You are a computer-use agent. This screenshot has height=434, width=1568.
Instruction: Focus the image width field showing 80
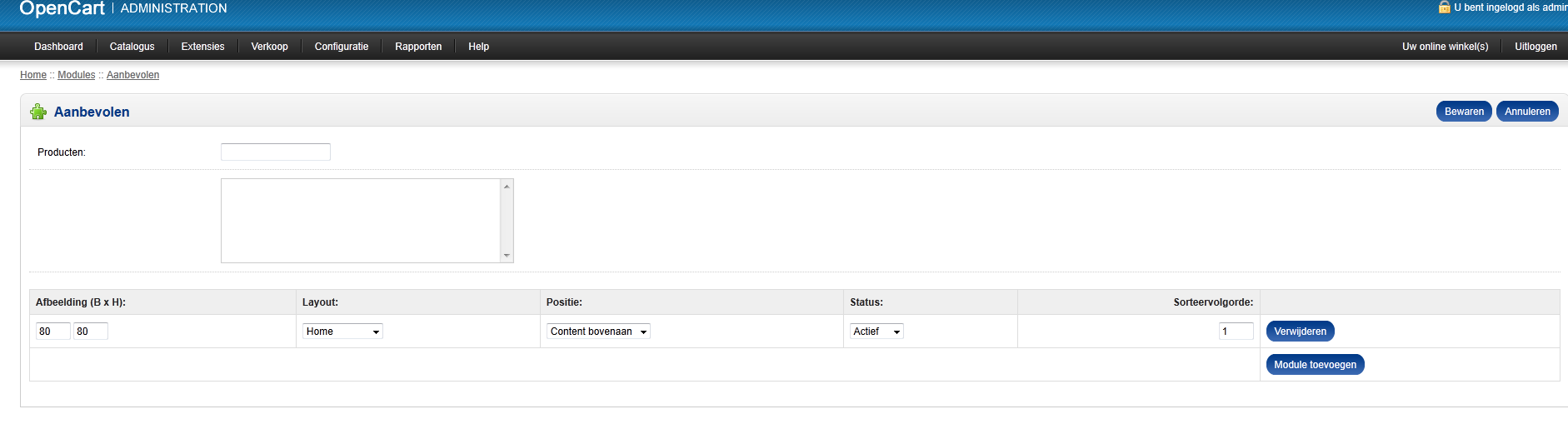[53, 332]
